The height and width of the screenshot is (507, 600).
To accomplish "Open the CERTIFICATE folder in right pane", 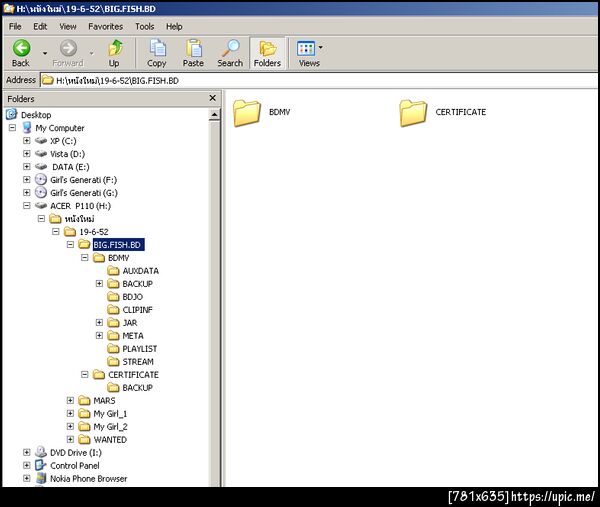I will tap(443, 112).
